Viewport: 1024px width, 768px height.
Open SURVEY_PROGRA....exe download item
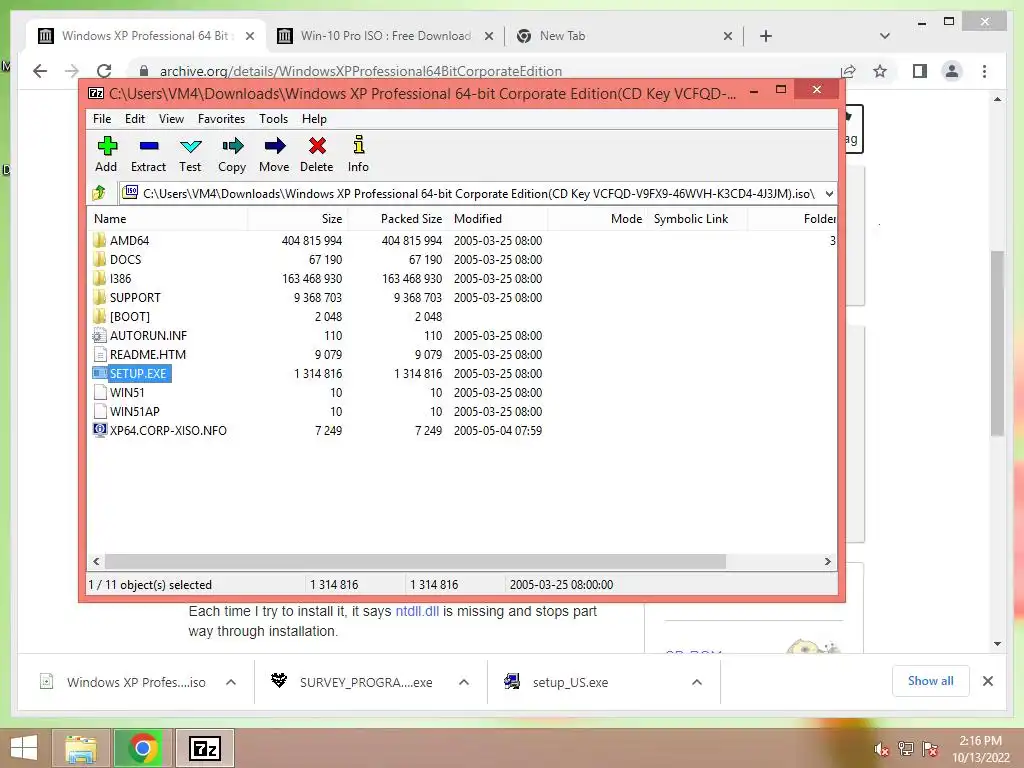(x=366, y=682)
